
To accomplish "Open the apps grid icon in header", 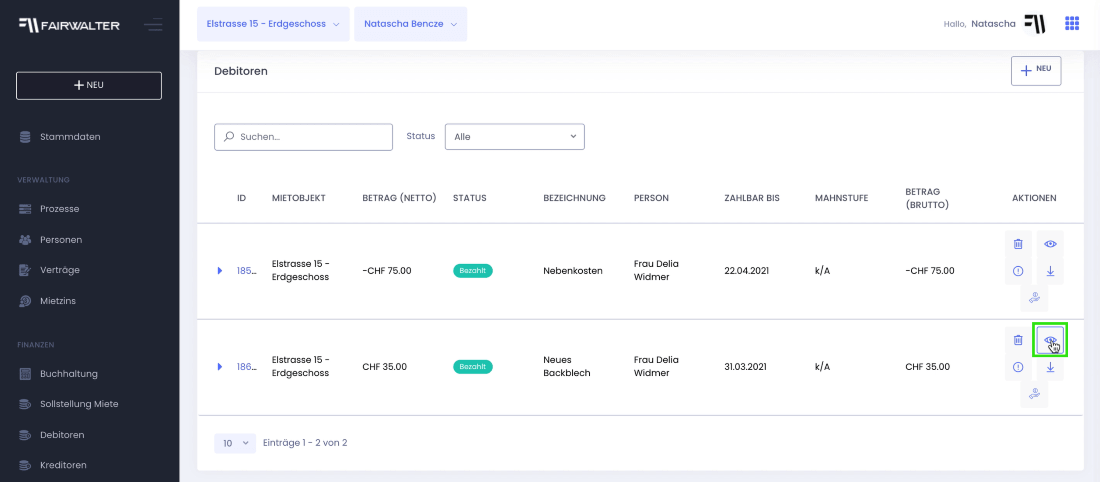I will (1071, 24).
